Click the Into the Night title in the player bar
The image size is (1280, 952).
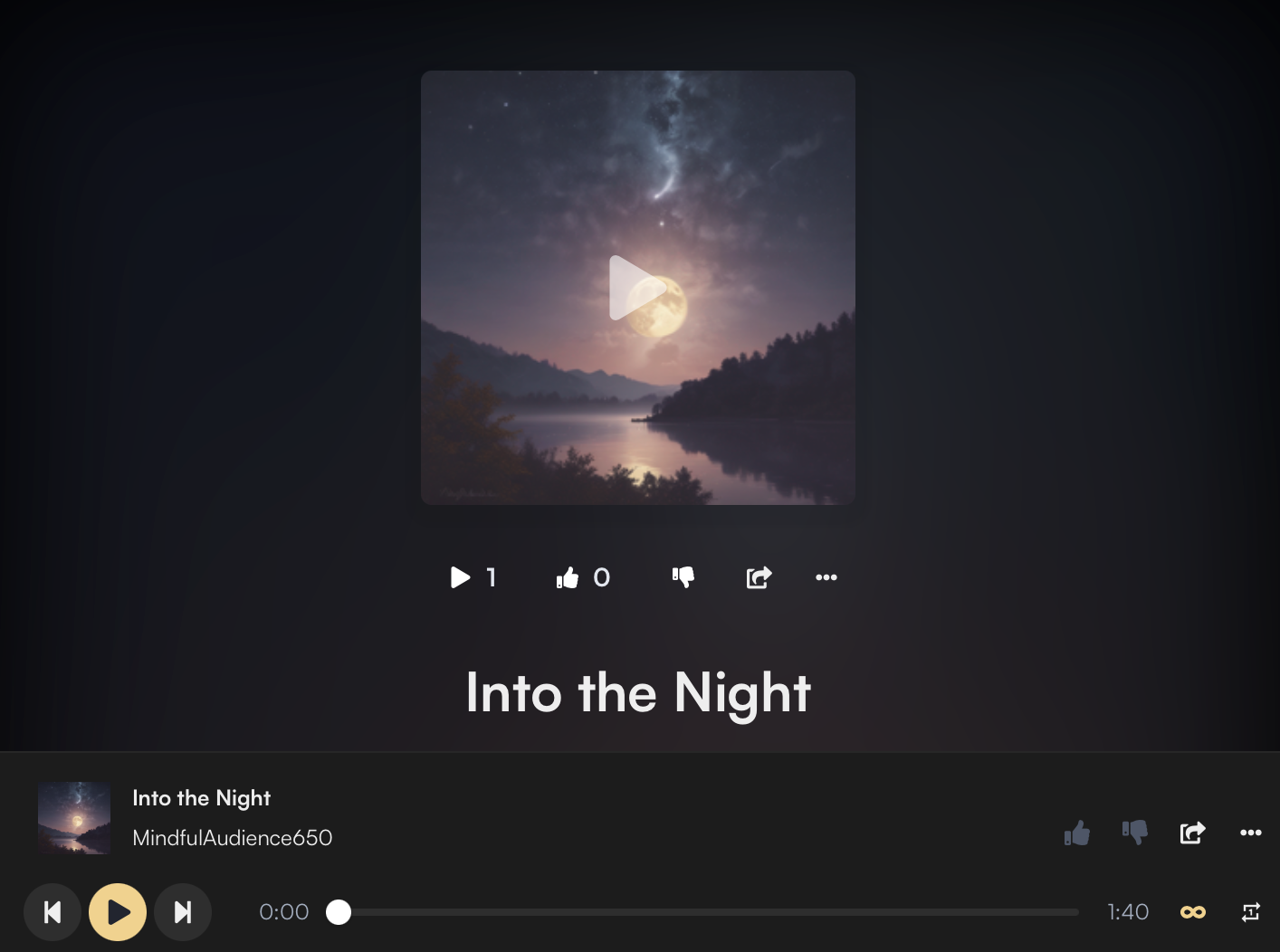[x=201, y=798]
